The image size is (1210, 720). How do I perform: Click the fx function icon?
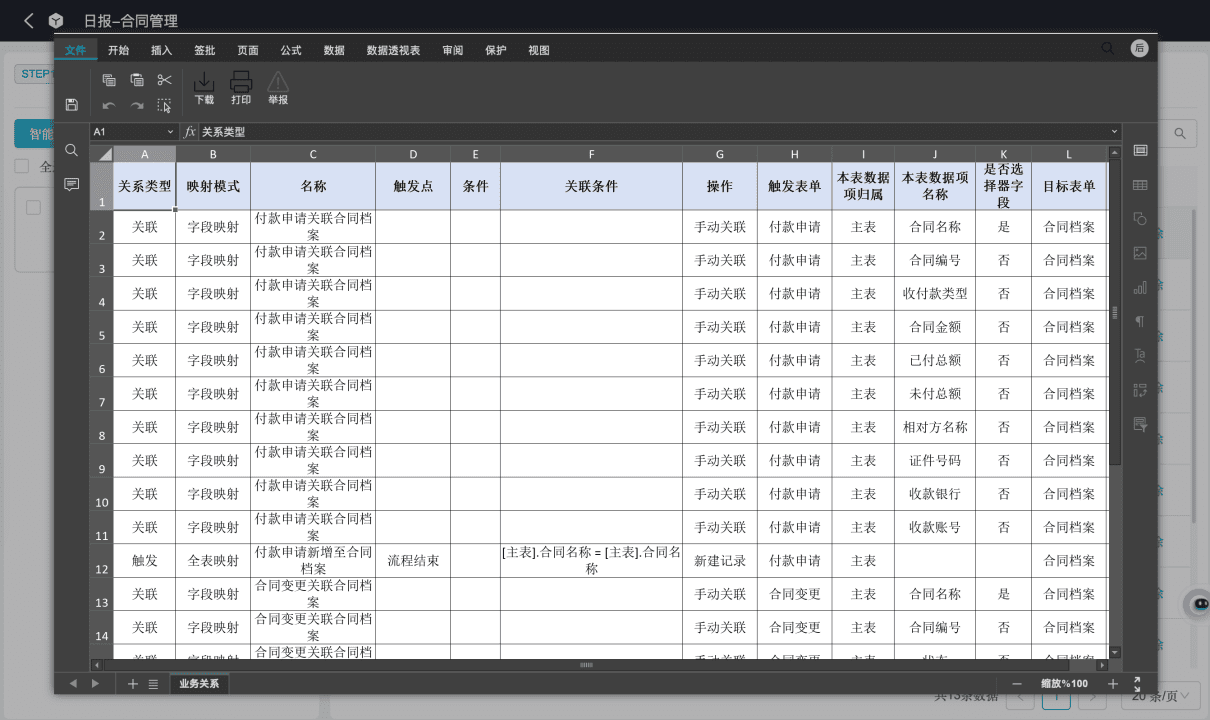point(190,132)
